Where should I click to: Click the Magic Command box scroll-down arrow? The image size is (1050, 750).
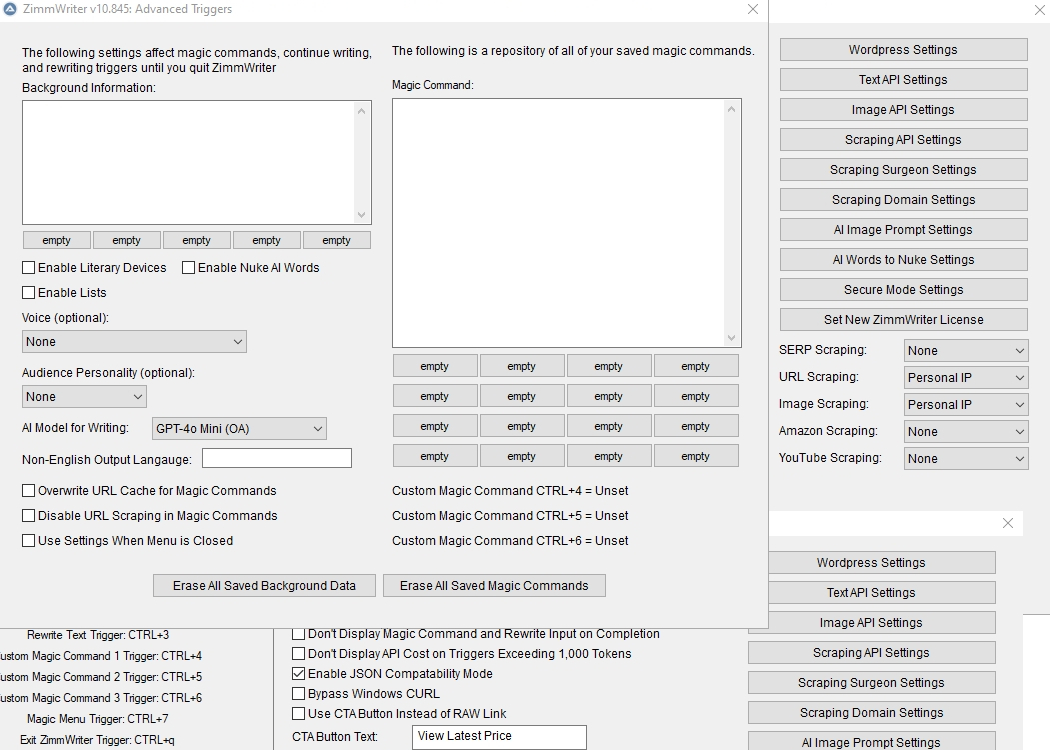pos(731,338)
